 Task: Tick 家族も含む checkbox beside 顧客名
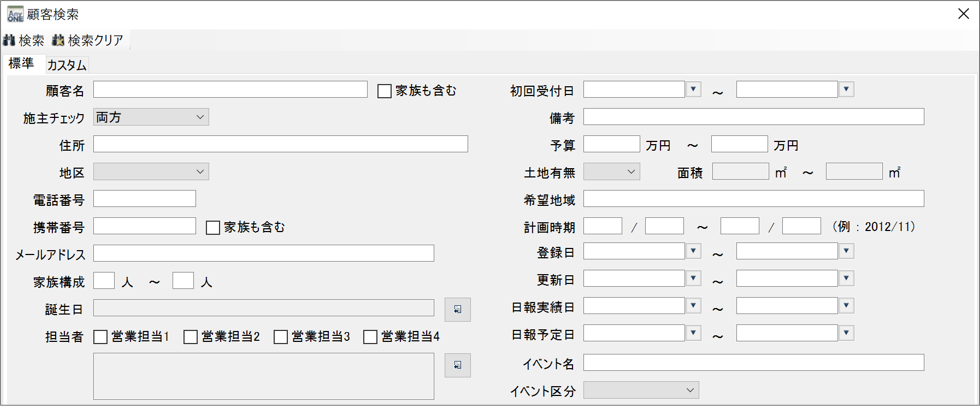click(384, 91)
